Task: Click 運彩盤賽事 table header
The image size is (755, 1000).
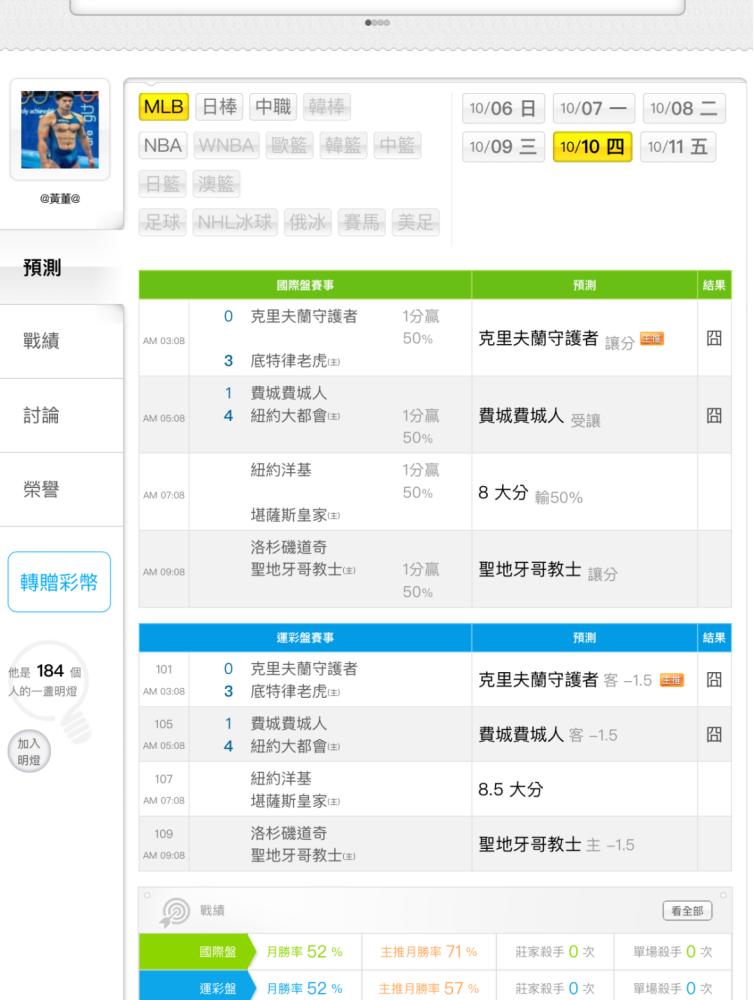Action: coord(305,638)
